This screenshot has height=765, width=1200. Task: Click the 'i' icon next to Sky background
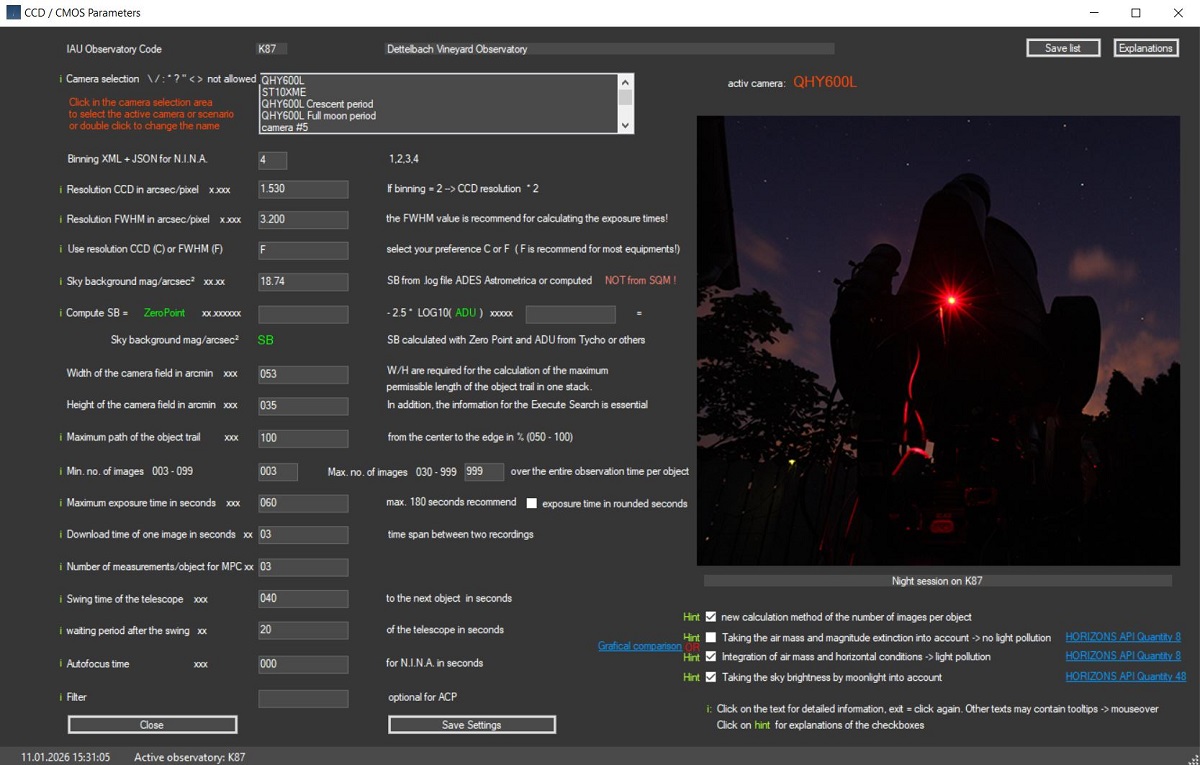pyautogui.click(x=61, y=282)
